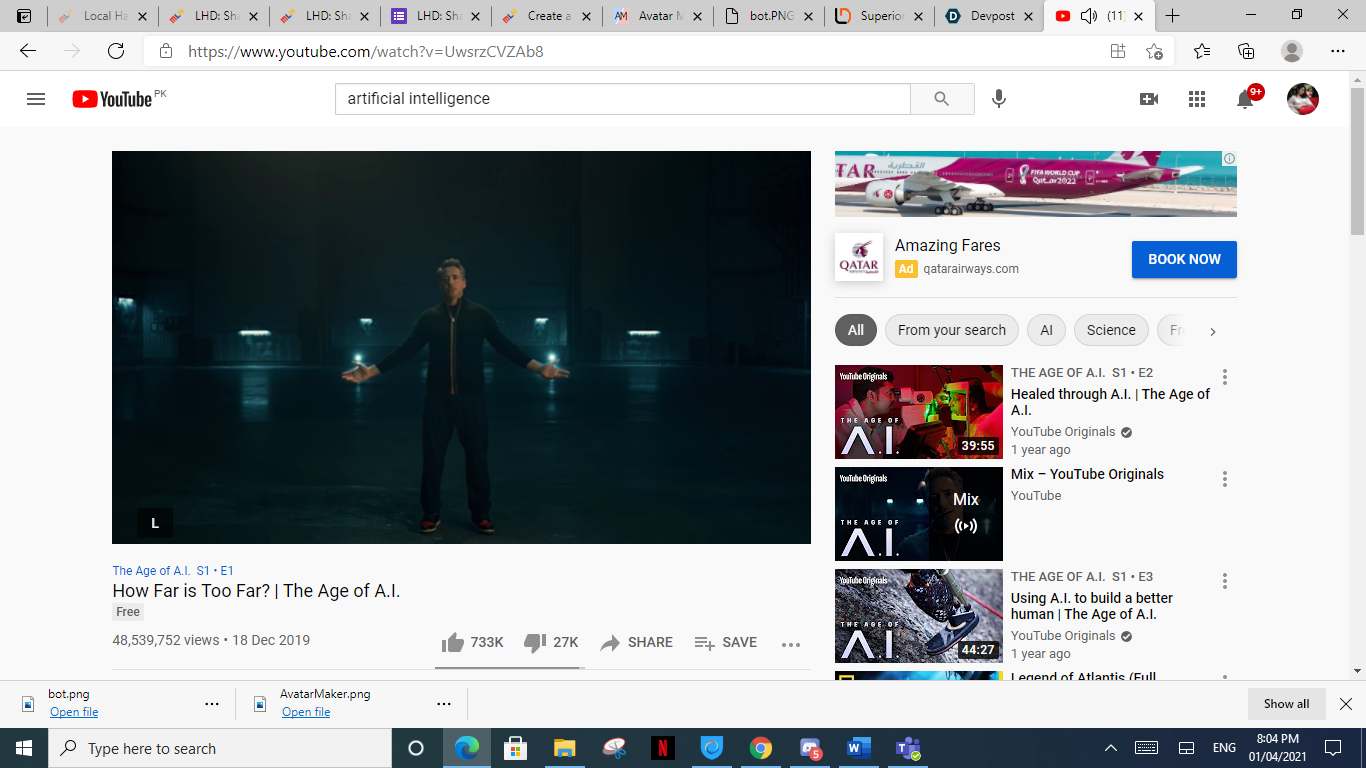Image resolution: width=1366 pixels, height=768 pixels.
Task: Click the main video player
Action: tap(461, 347)
